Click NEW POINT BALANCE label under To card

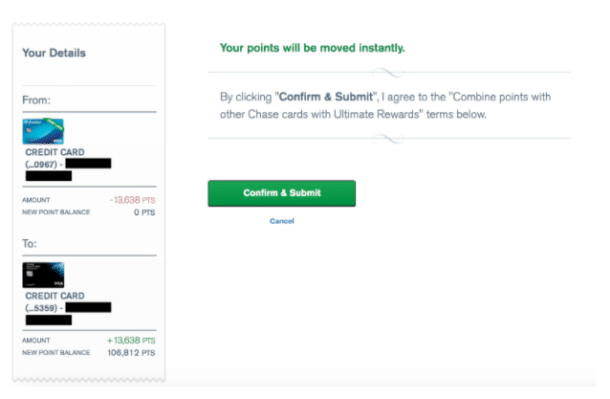click(x=56, y=353)
